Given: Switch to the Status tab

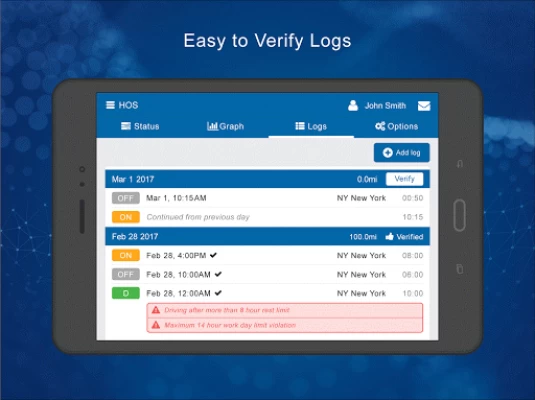Looking at the screenshot, I should [140, 126].
